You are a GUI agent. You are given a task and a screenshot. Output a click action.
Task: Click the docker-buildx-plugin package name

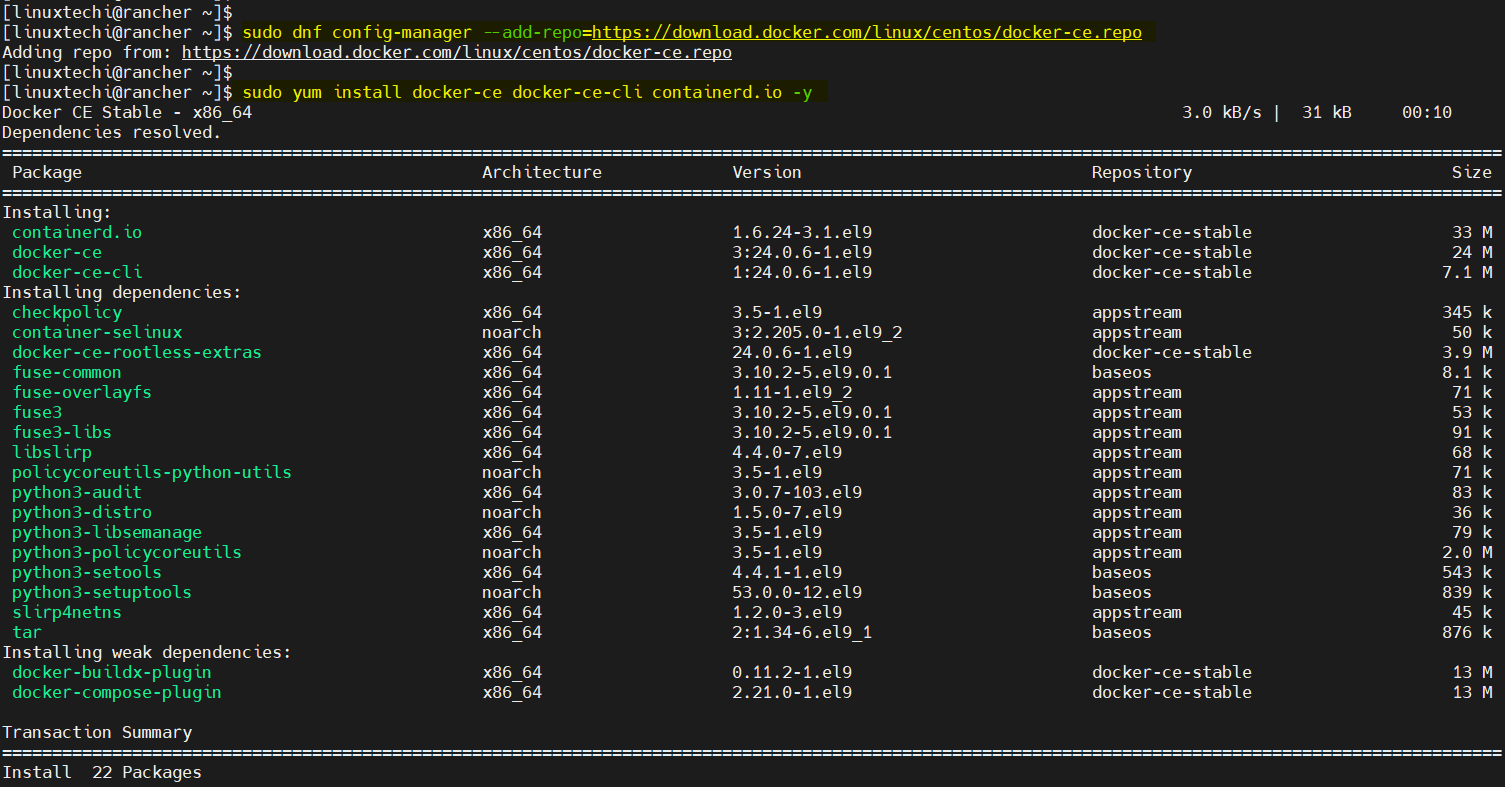click(112, 672)
